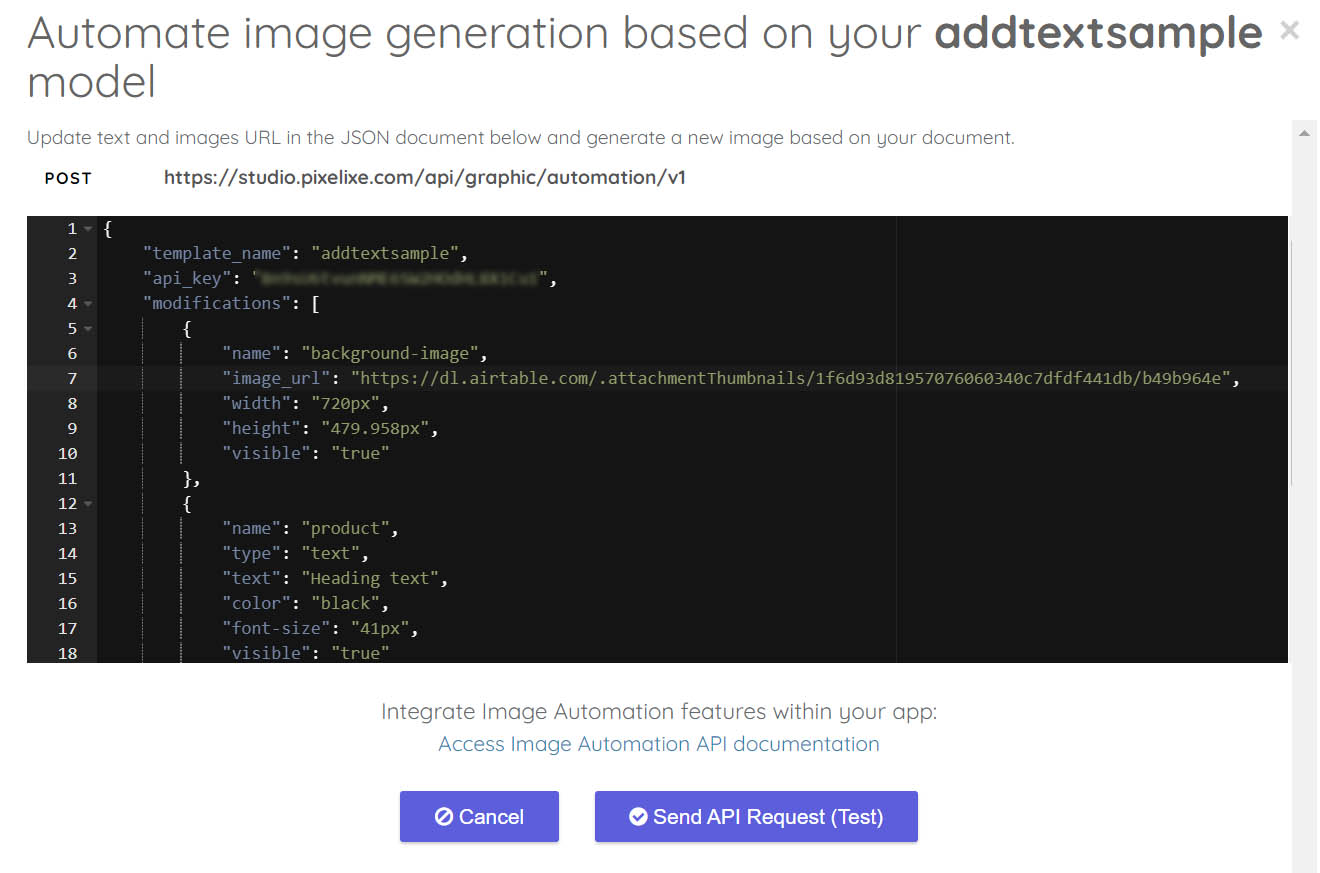The height and width of the screenshot is (873, 1320).
Task: Collapse the background-image object on line 5
Action: pyautogui.click(x=88, y=329)
